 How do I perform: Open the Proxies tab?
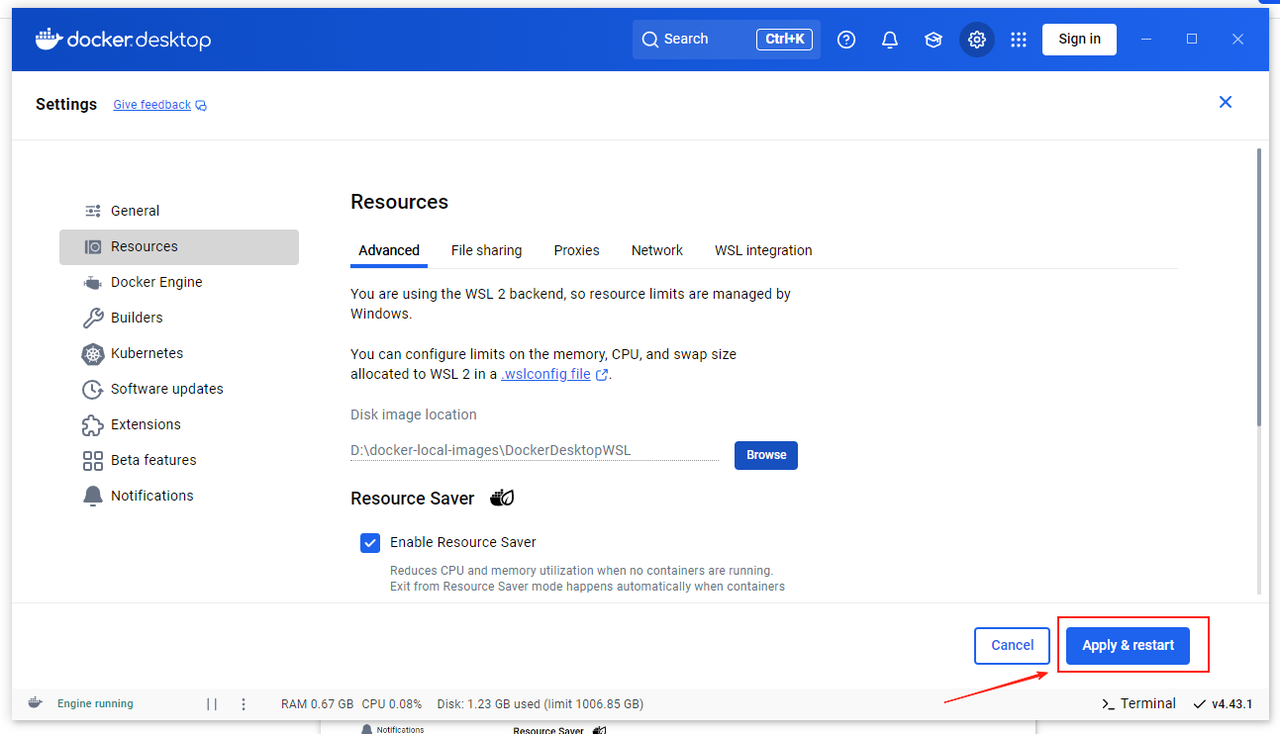pyautogui.click(x=576, y=251)
